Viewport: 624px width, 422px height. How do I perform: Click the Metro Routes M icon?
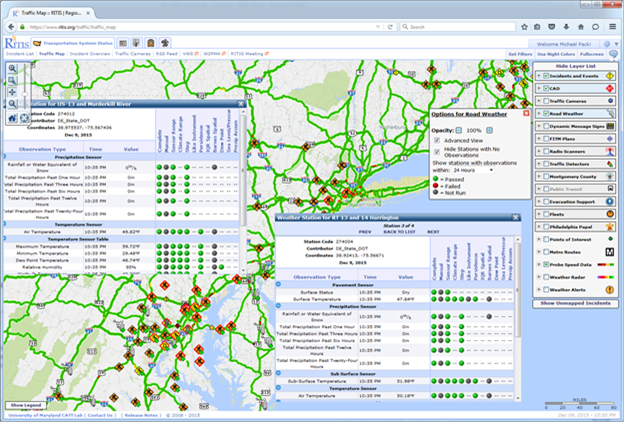tap(610, 252)
